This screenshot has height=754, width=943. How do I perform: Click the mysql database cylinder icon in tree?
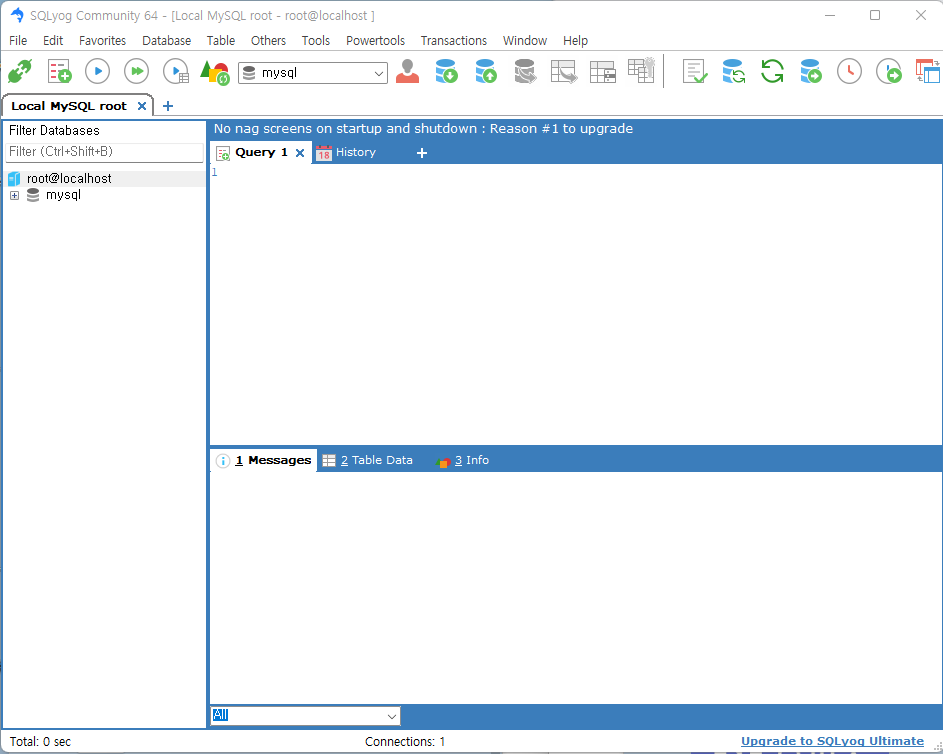click(x=33, y=195)
